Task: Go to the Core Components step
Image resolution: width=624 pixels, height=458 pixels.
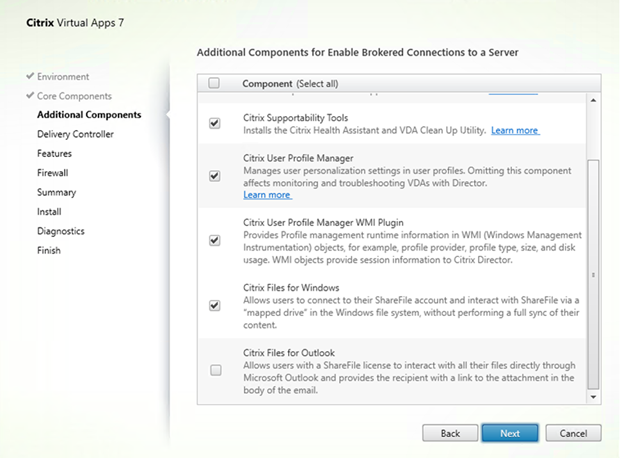Action: click(x=74, y=96)
